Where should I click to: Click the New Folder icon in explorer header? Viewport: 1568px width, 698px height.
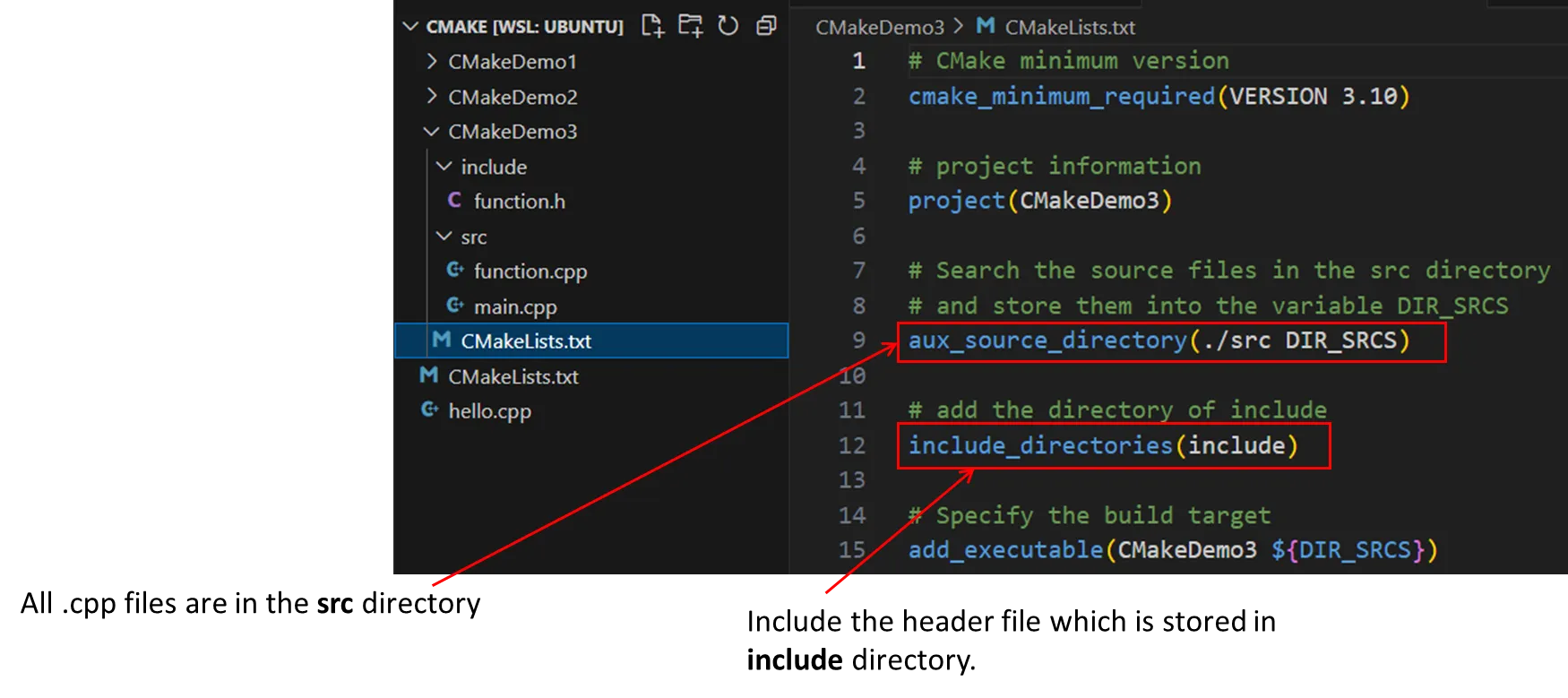click(x=690, y=26)
